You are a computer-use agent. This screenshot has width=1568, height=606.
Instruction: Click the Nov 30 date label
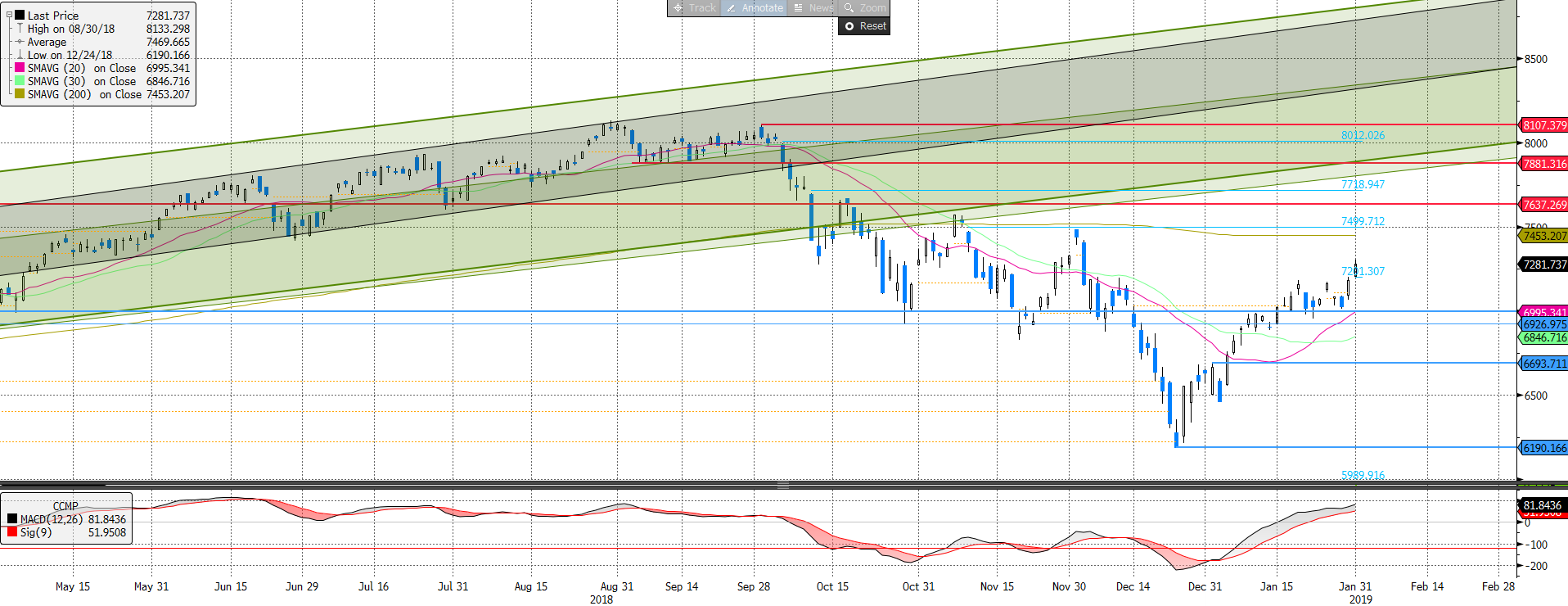1069,586
